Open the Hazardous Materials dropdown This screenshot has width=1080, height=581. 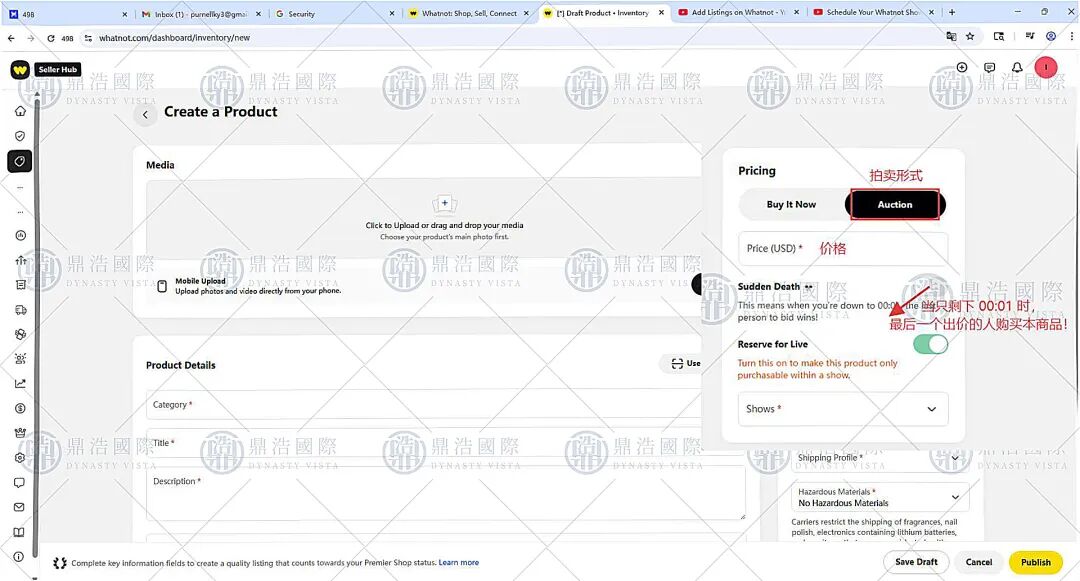tap(880, 497)
